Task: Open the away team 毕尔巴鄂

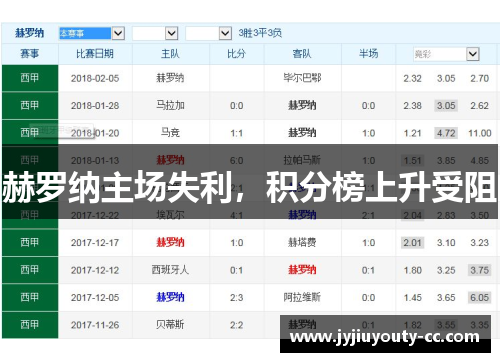Action: point(302,78)
